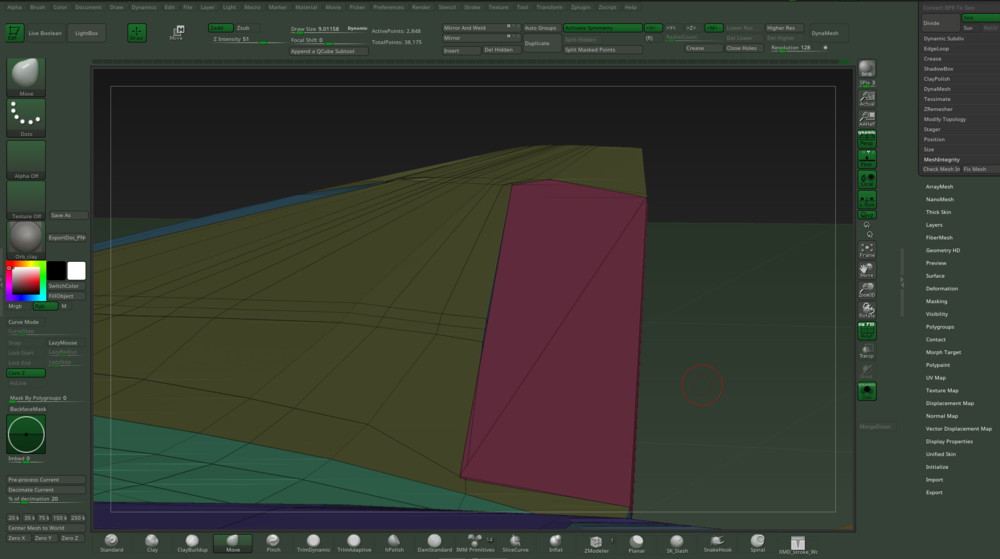Select the hPolish brush
The width and height of the screenshot is (1000, 559).
point(394,543)
